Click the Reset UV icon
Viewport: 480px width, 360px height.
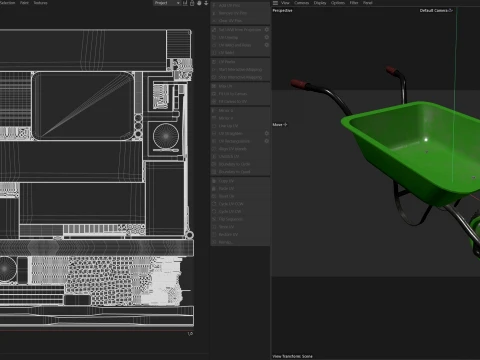click(214, 196)
